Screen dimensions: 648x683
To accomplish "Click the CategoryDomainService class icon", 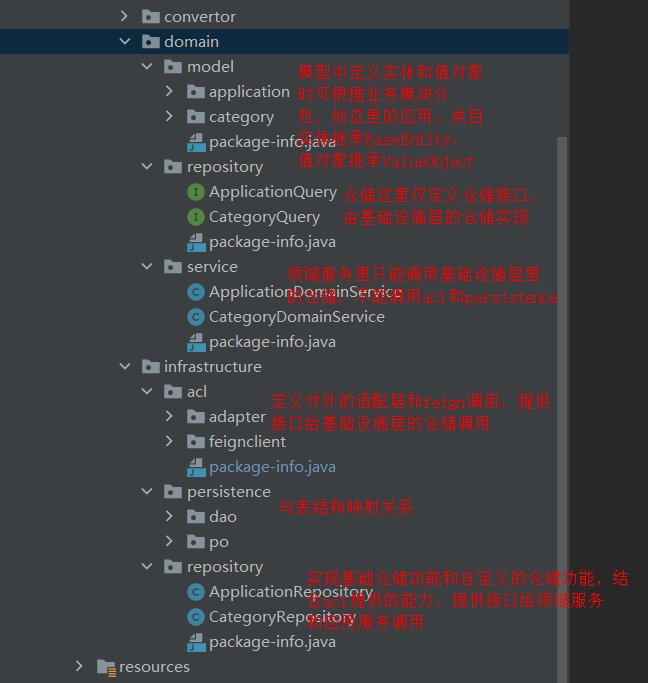I will point(196,317).
